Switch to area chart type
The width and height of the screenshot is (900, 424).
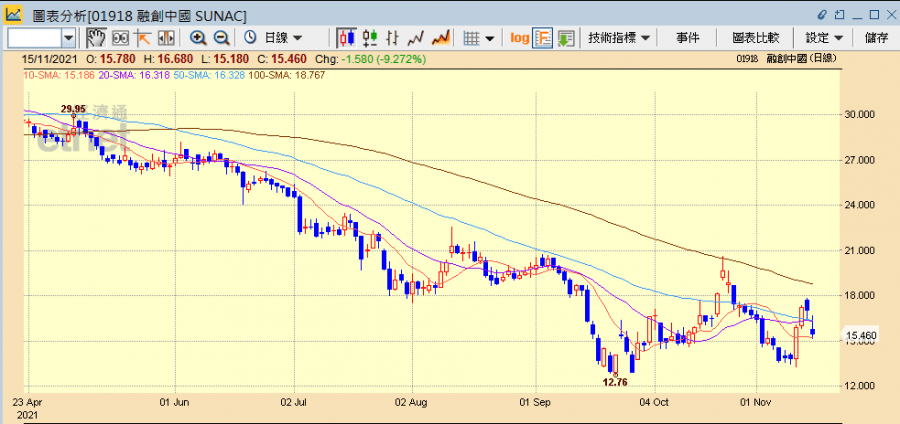(x=439, y=37)
